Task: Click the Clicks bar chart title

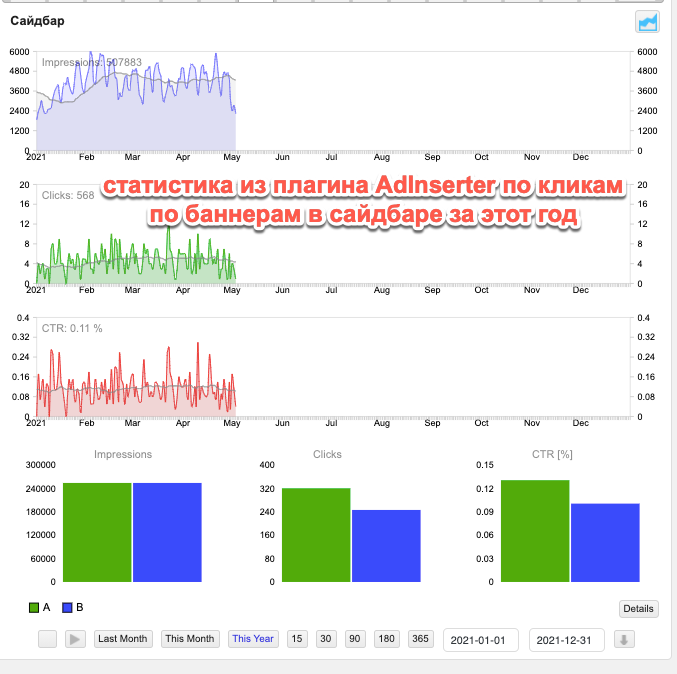Action: pyautogui.click(x=327, y=454)
